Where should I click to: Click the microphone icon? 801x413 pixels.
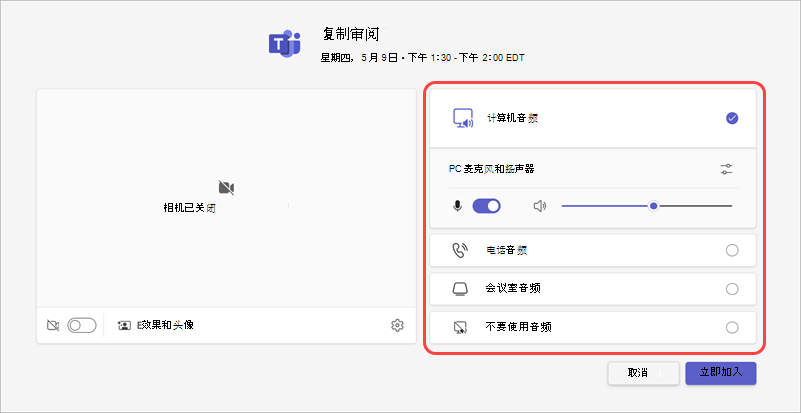[x=458, y=206]
